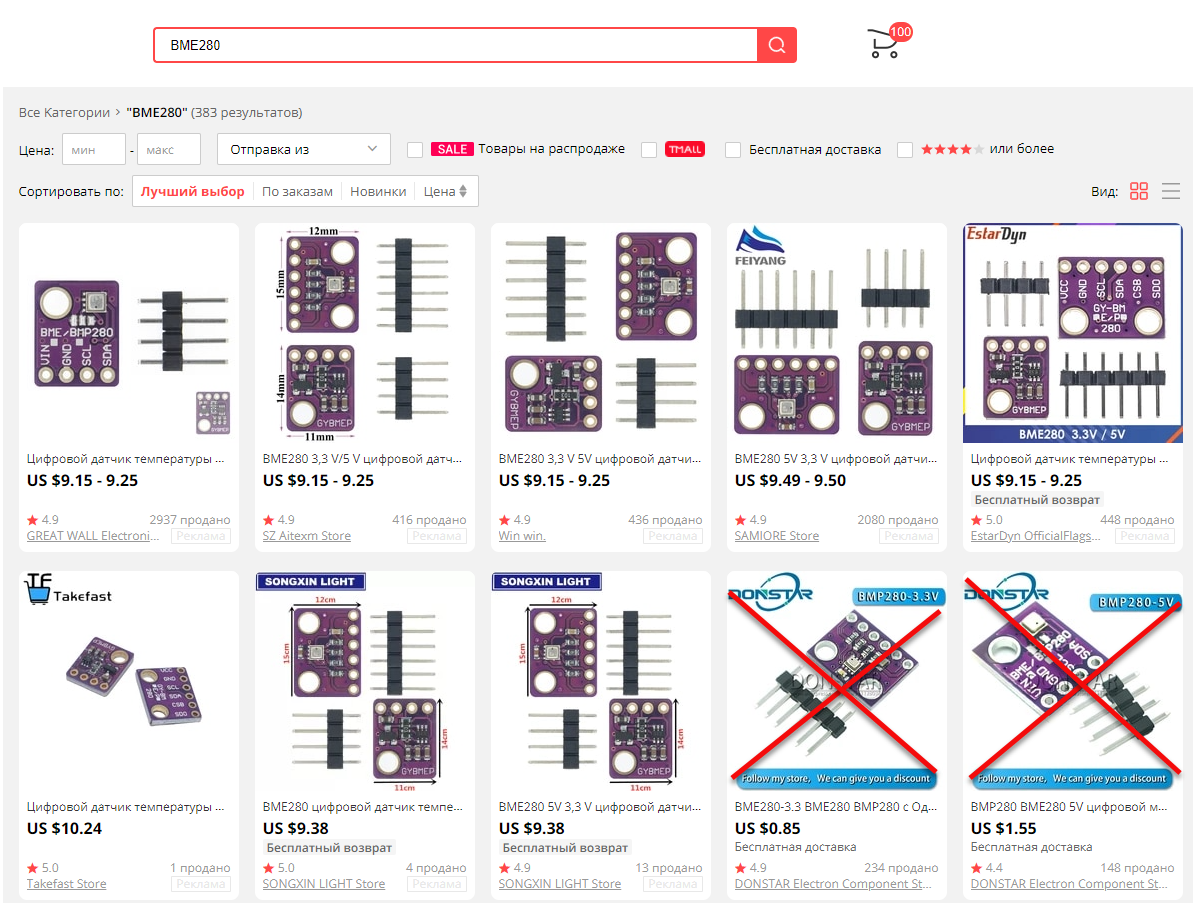1193x903 pixels.
Task: Sort by Цена
Action: (445, 192)
